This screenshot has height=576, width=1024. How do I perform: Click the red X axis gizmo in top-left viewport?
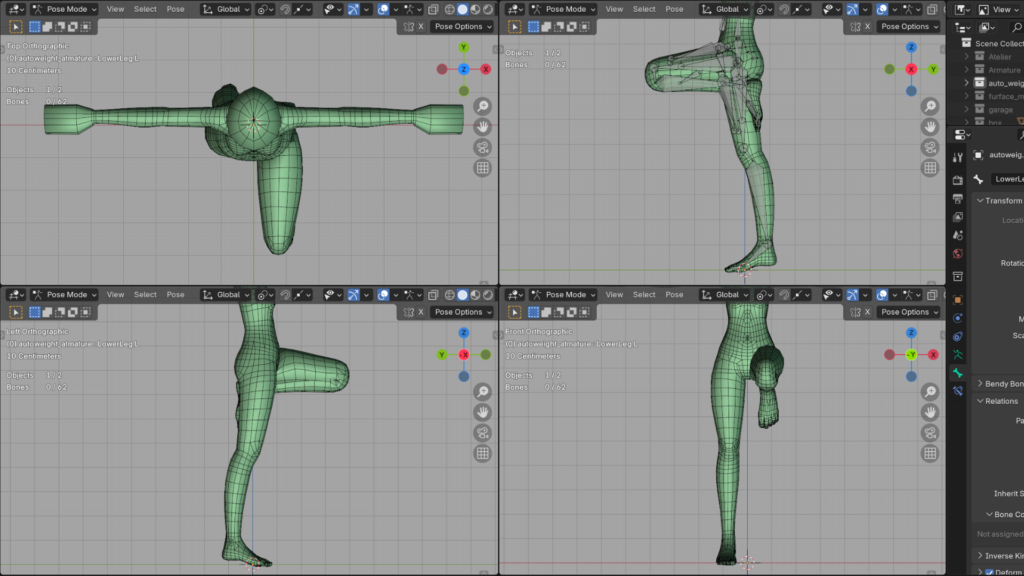pyautogui.click(x=486, y=69)
